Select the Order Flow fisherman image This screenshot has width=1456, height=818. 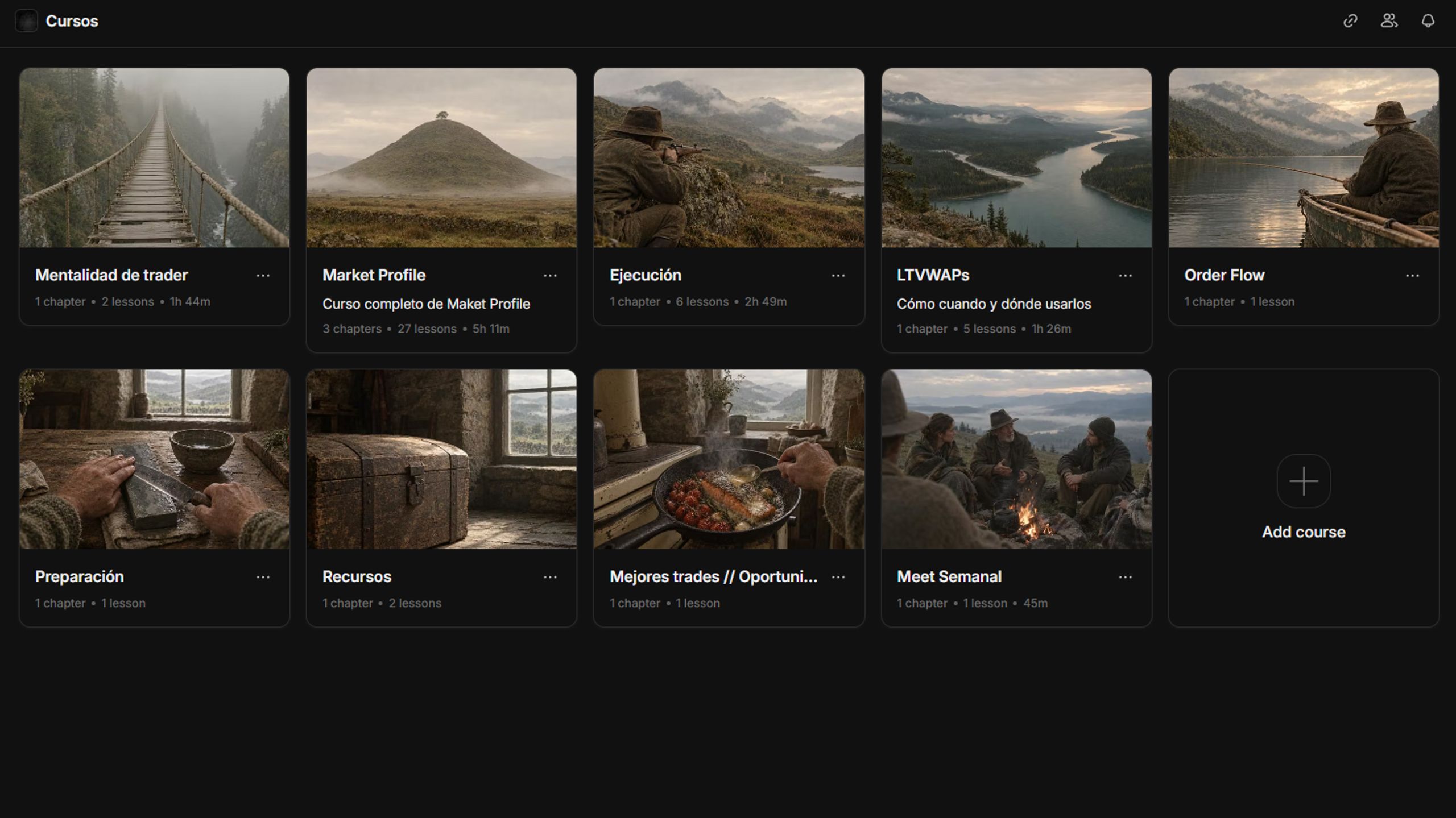(1304, 158)
